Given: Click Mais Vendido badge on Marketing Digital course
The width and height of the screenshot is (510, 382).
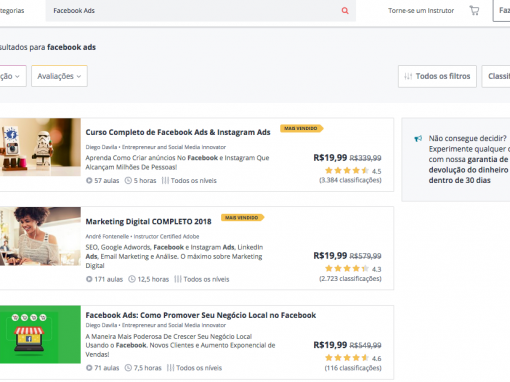Looking at the screenshot, I should tap(242, 218).
